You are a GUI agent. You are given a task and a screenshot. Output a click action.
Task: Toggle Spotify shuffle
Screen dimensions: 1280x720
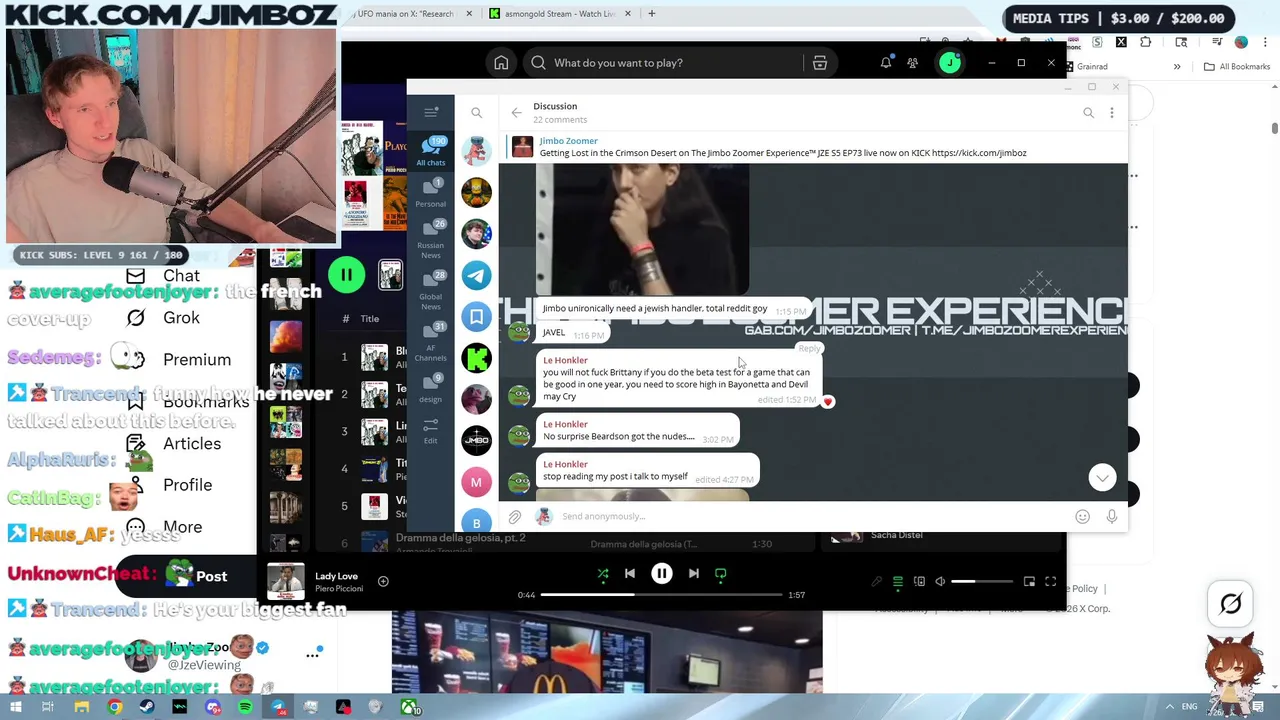[603, 574]
